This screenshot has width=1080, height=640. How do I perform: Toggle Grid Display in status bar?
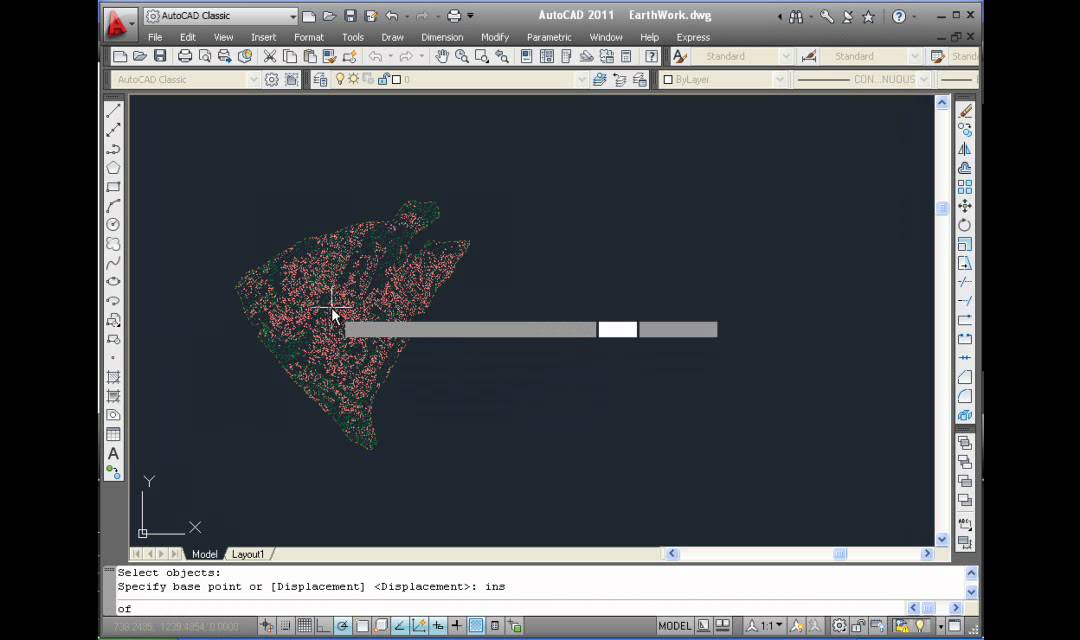304,626
